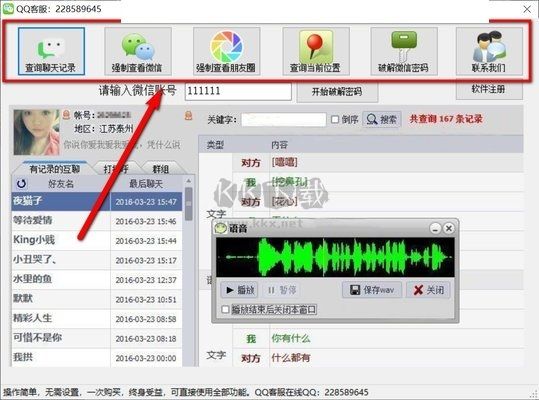
Task: Save the audio using 保存wav
Action: point(372,290)
